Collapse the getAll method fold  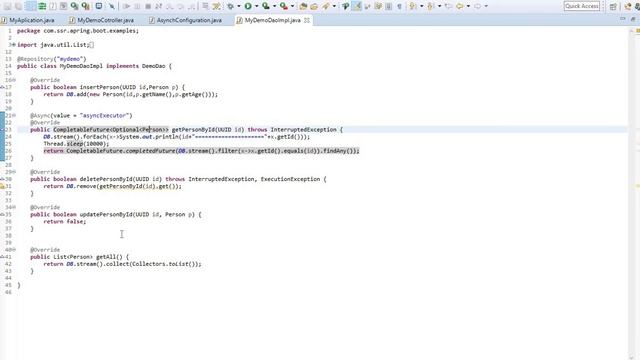pos(14,250)
